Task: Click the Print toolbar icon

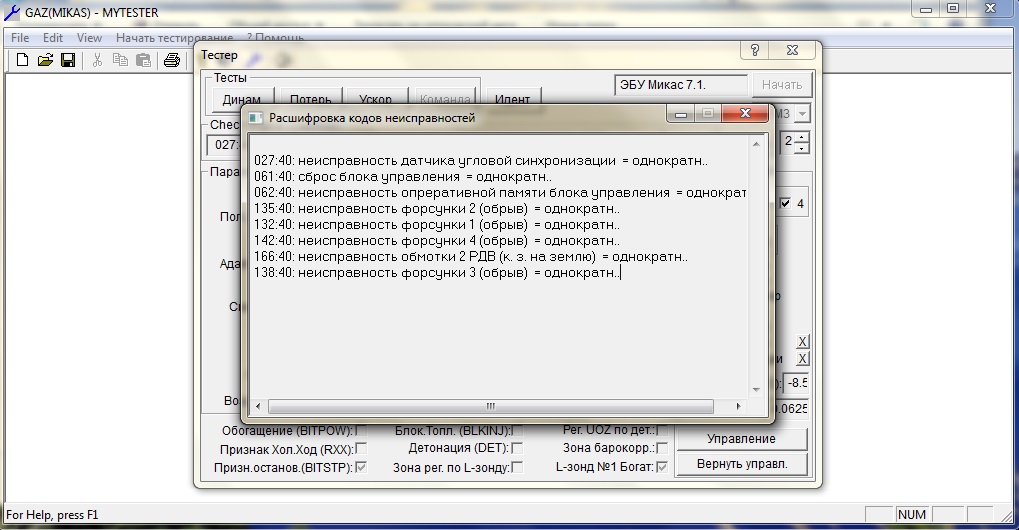Action: coord(171,60)
